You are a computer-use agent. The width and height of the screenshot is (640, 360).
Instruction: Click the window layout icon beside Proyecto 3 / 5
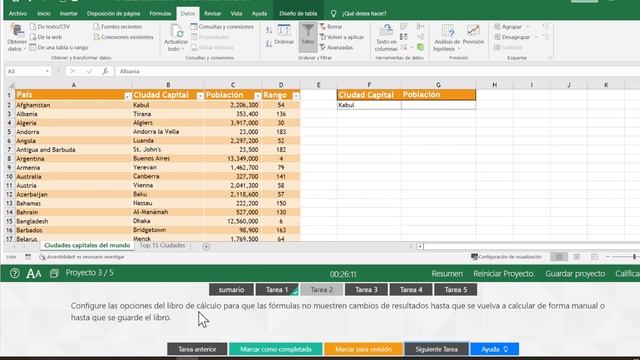[x=54, y=273]
